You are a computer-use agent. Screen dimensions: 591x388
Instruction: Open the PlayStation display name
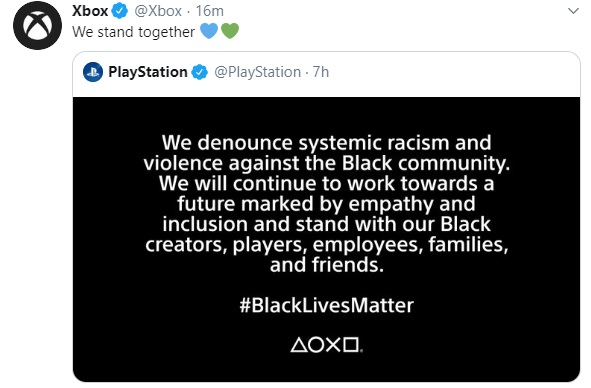coord(148,72)
